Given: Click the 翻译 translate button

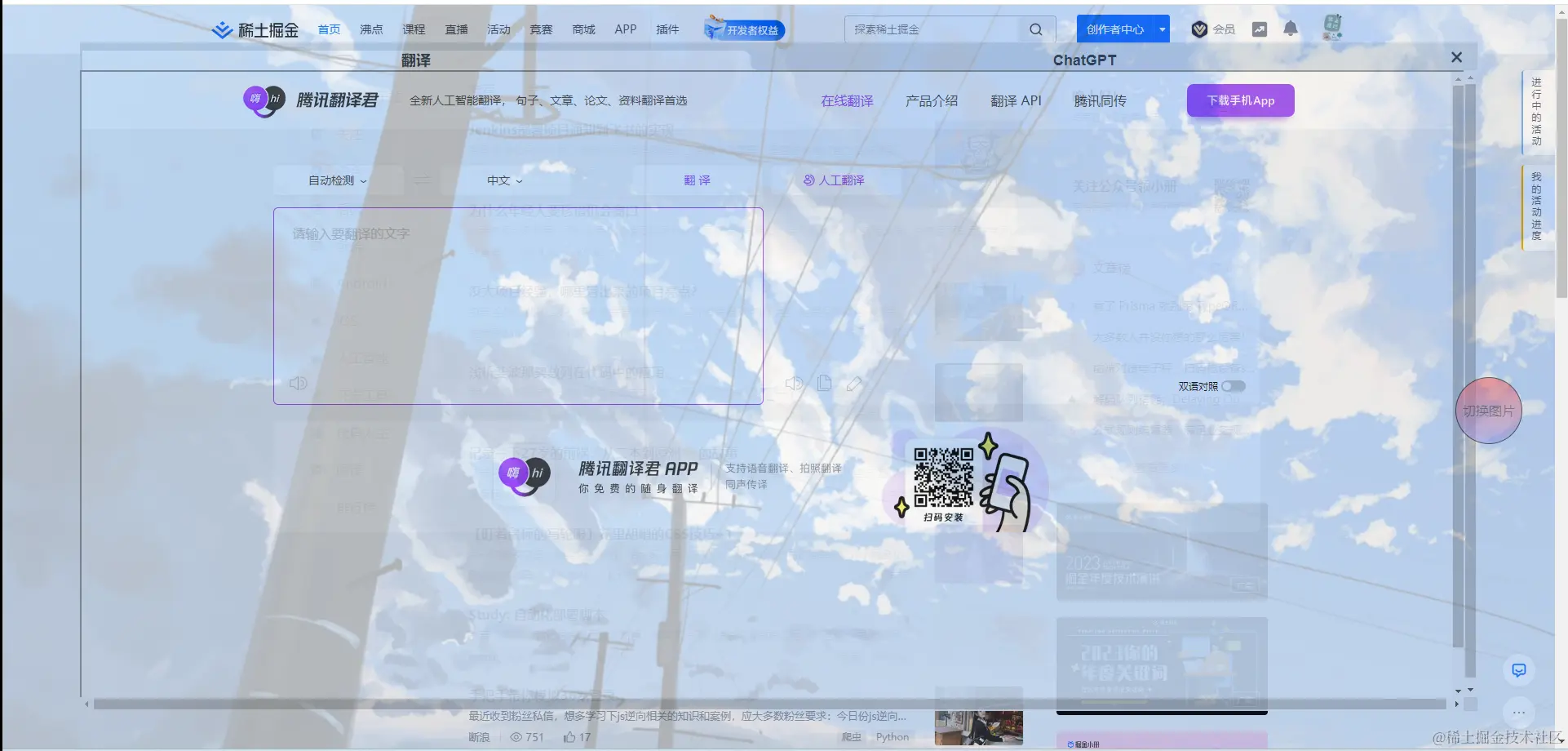Looking at the screenshot, I should (x=697, y=180).
